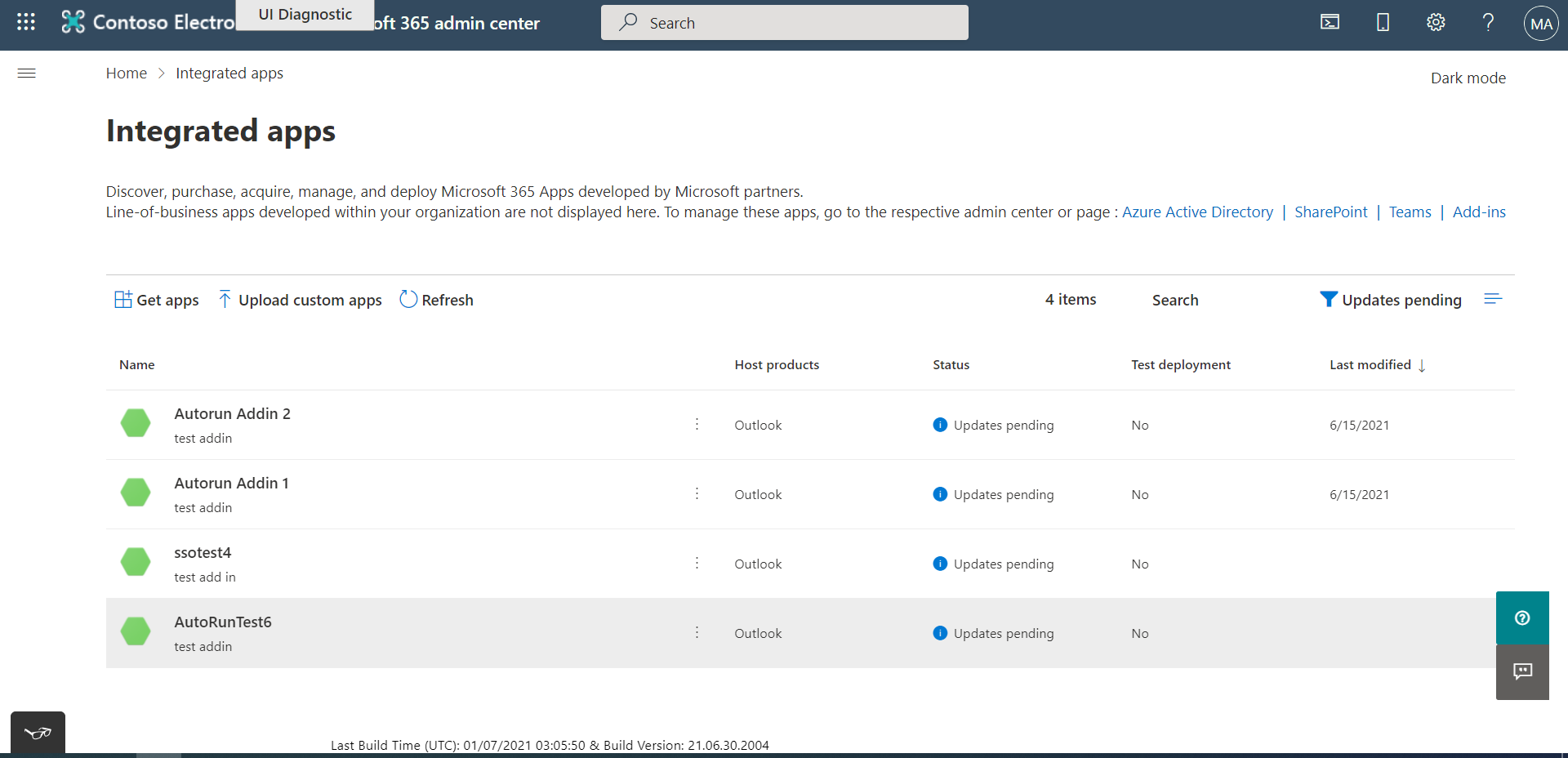Open the settings gear icon

1436,22
